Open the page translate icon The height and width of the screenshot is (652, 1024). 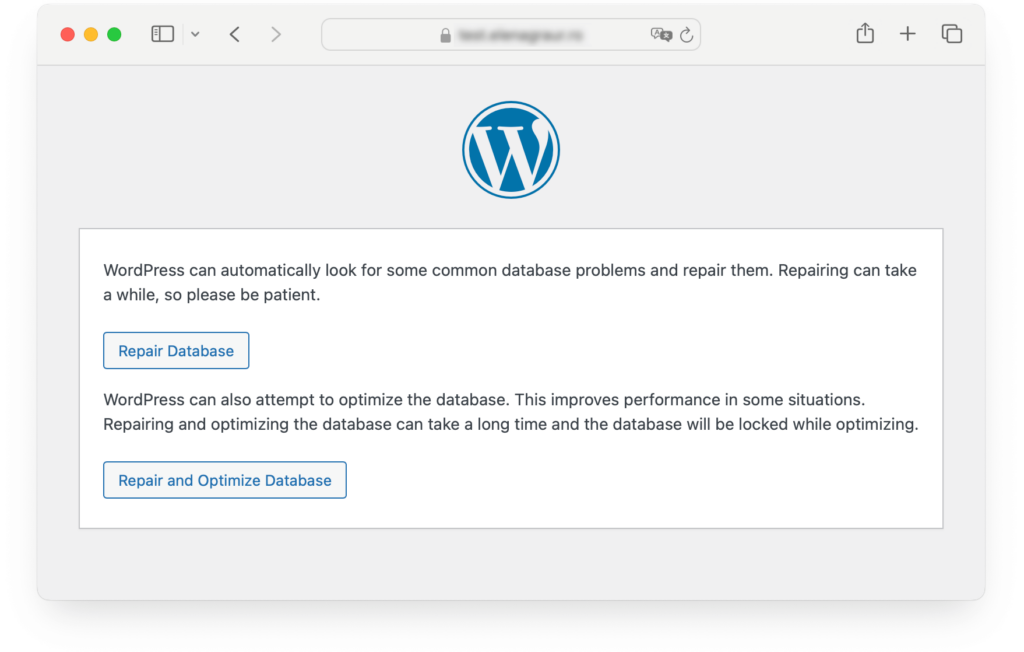coord(661,35)
